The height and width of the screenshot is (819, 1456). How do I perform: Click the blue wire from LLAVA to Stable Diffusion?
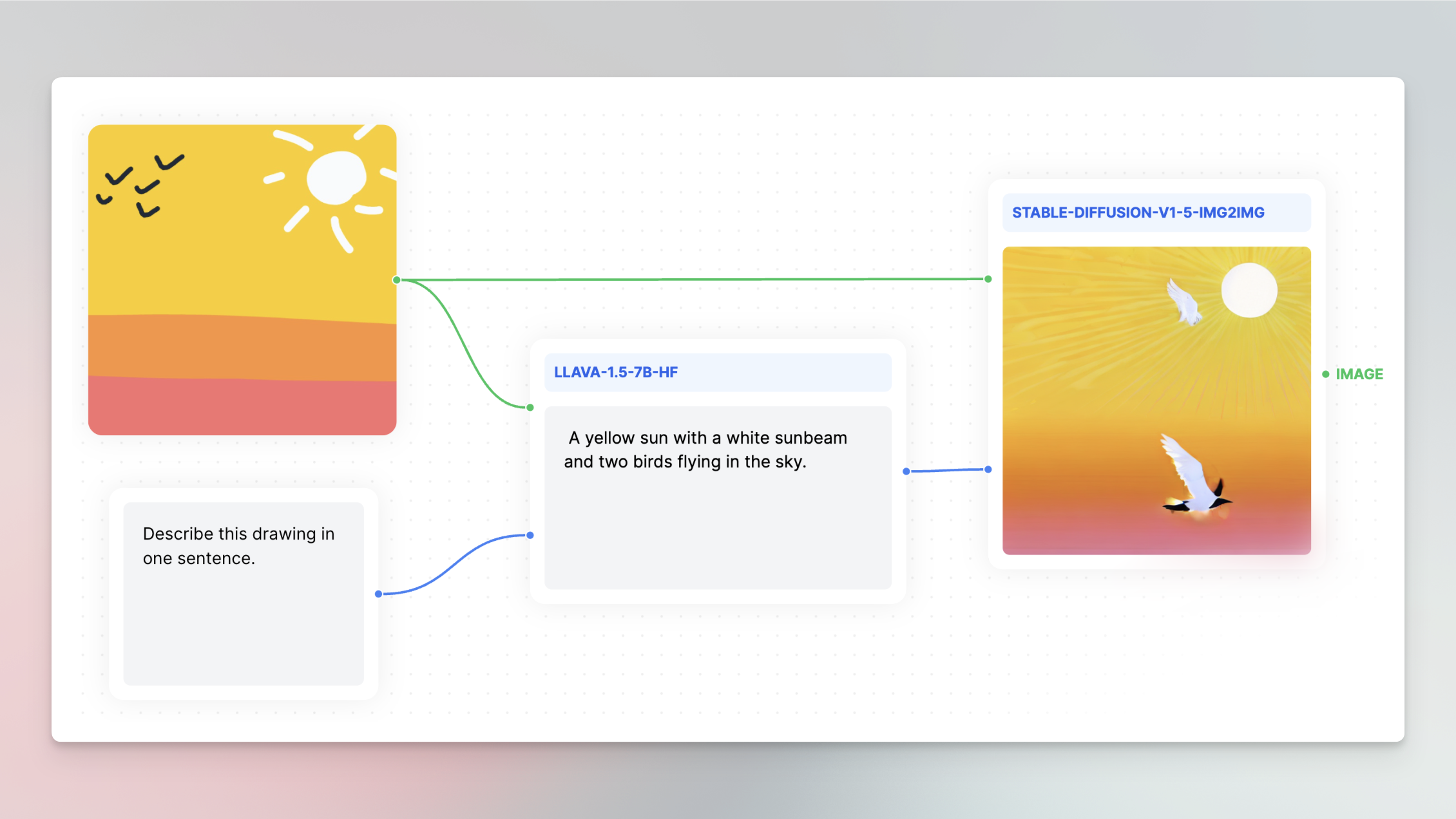pyautogui.click(x=946, y=470)
